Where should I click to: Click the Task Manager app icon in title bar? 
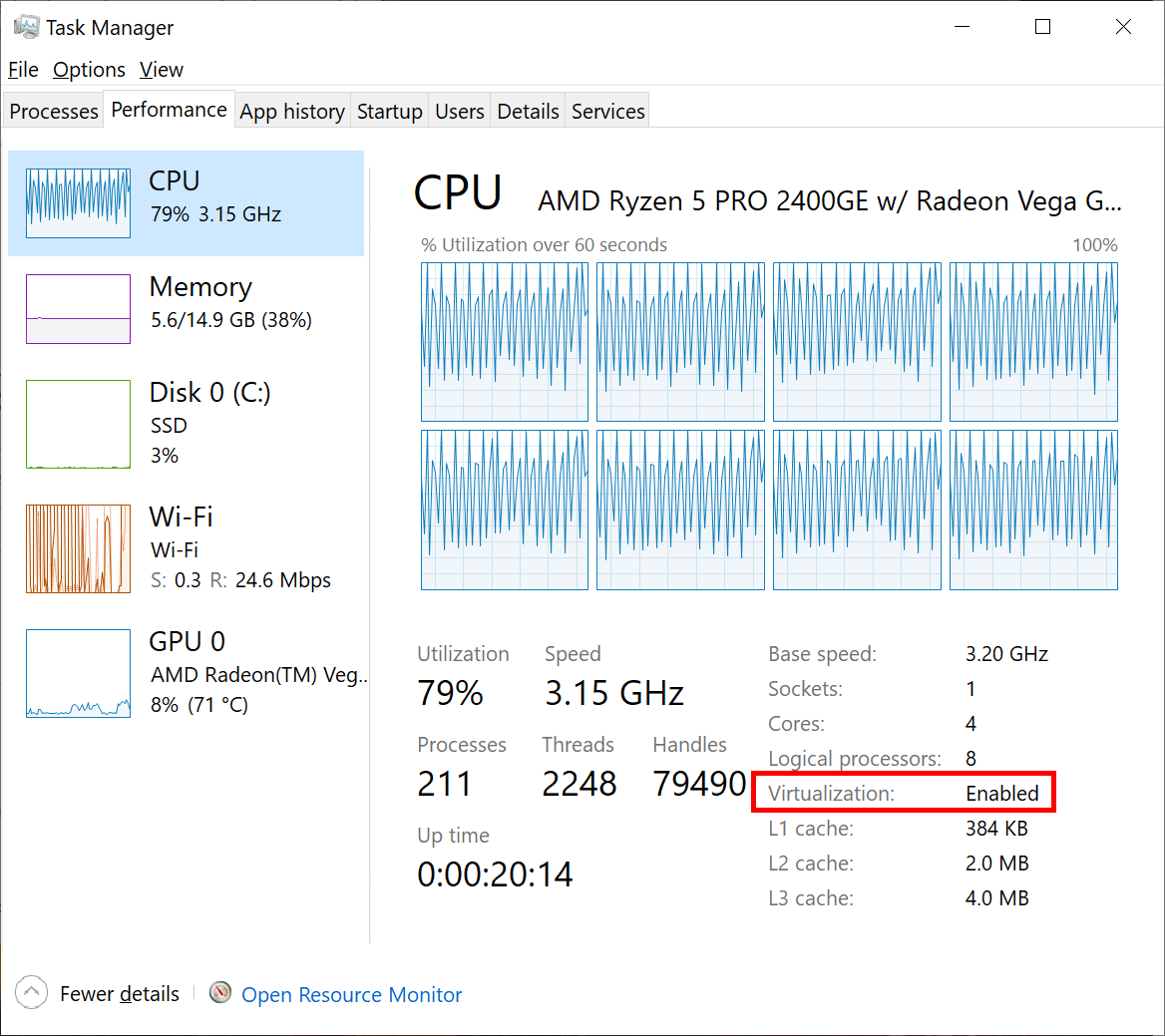click(26, 27)
